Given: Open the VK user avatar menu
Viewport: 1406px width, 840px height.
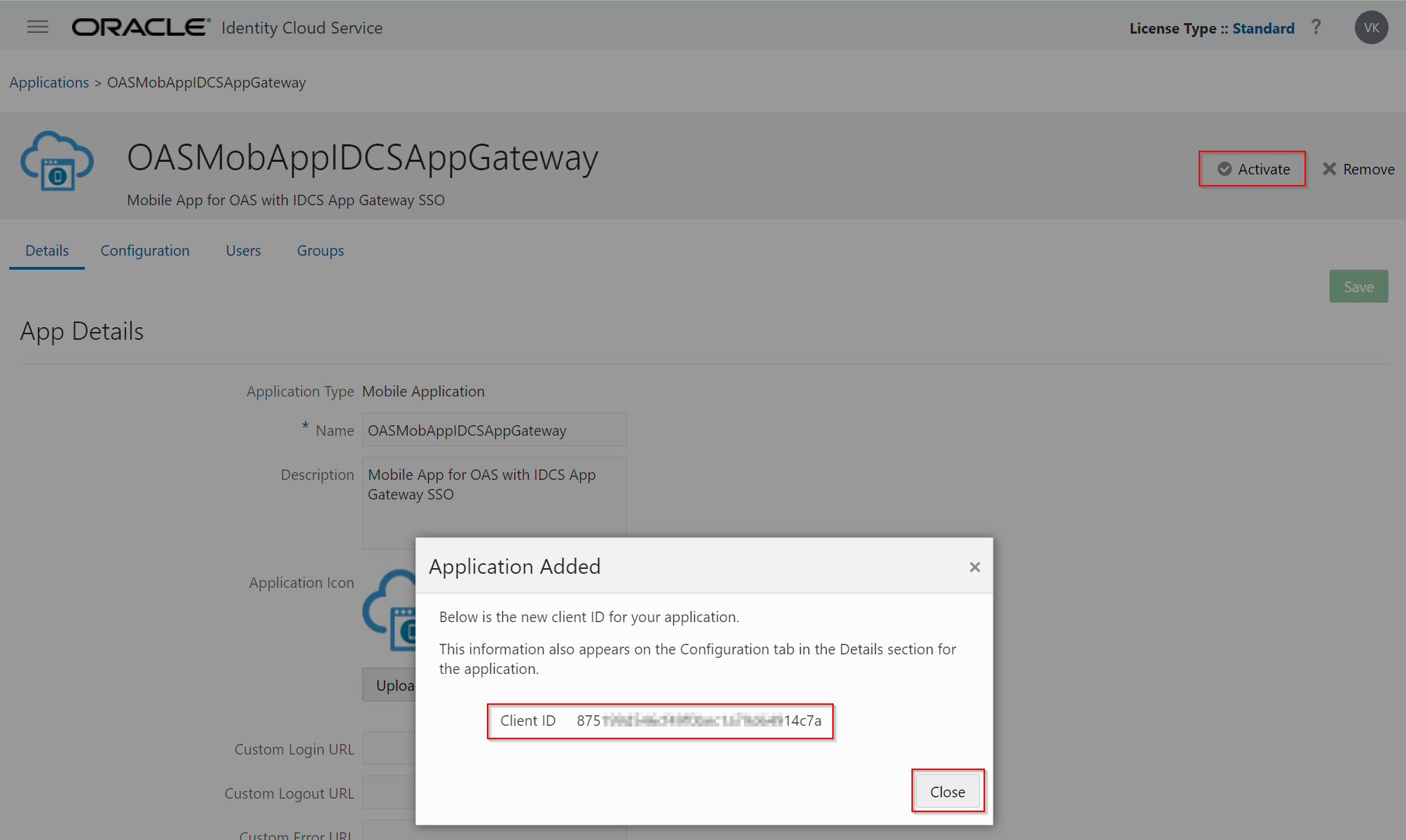Looking at the screenshot, I should [1370, 28].
